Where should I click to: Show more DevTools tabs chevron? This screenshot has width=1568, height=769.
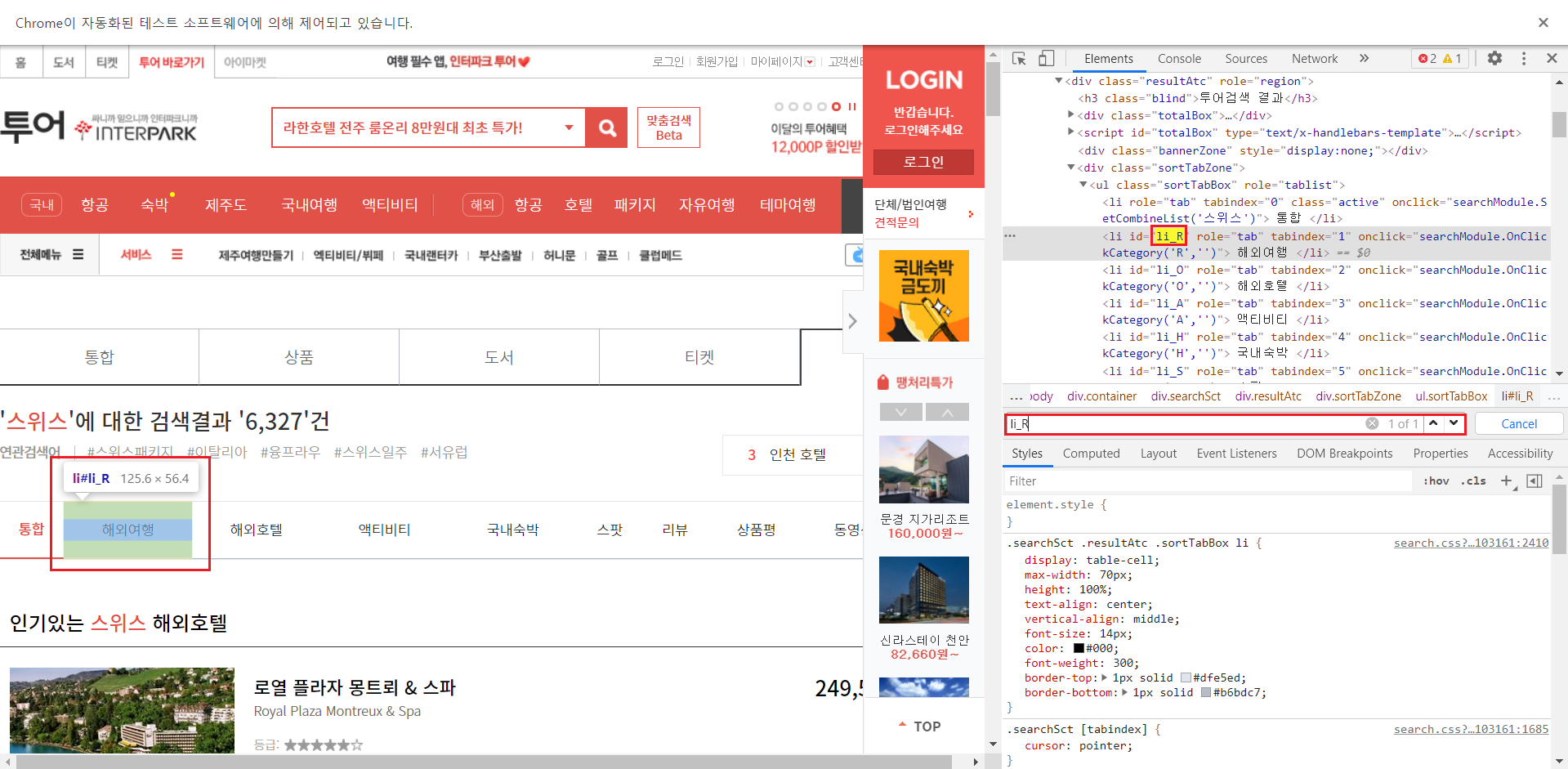point(1364,59)
